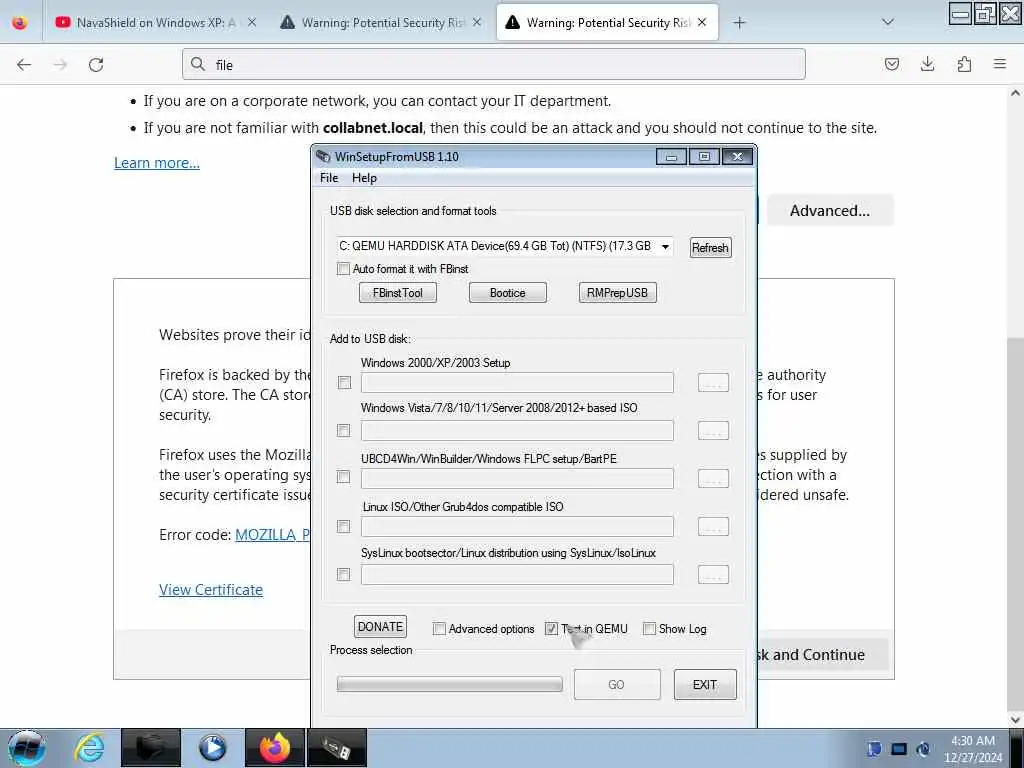This screenshot has height=768, width=1024.
Task: Uncheck the Test in QEMU checkbox
Action: pyautogui.click(x=551, y=629)
